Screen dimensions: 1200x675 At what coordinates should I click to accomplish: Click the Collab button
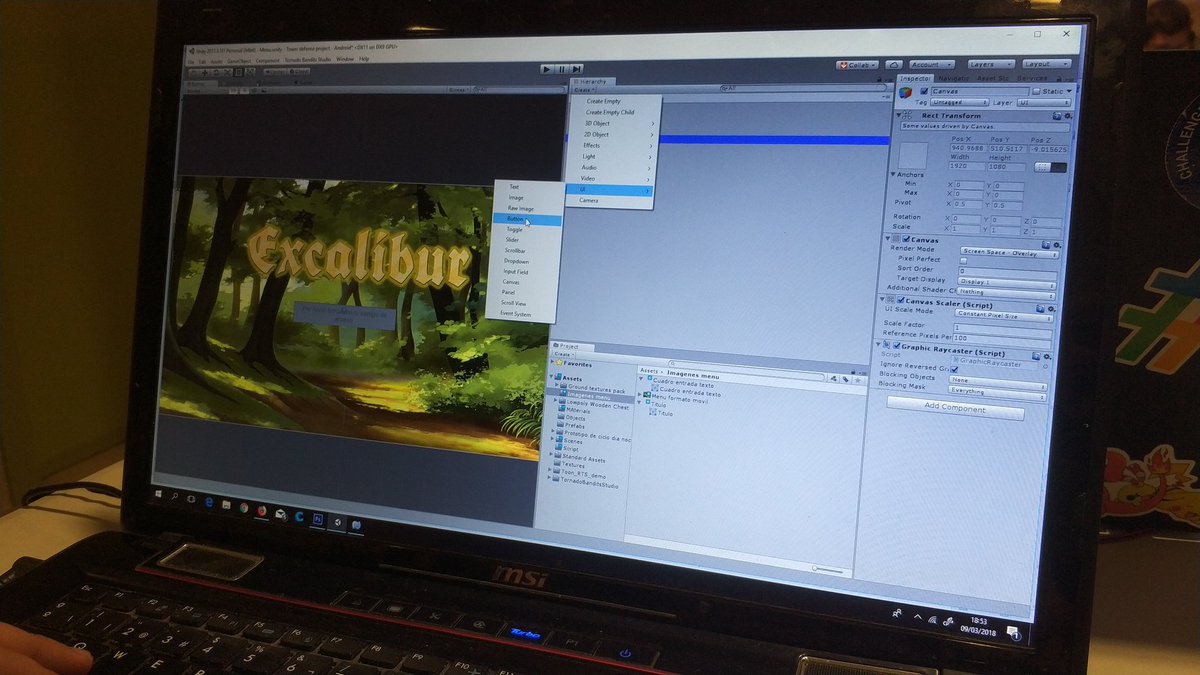point(857,65)
